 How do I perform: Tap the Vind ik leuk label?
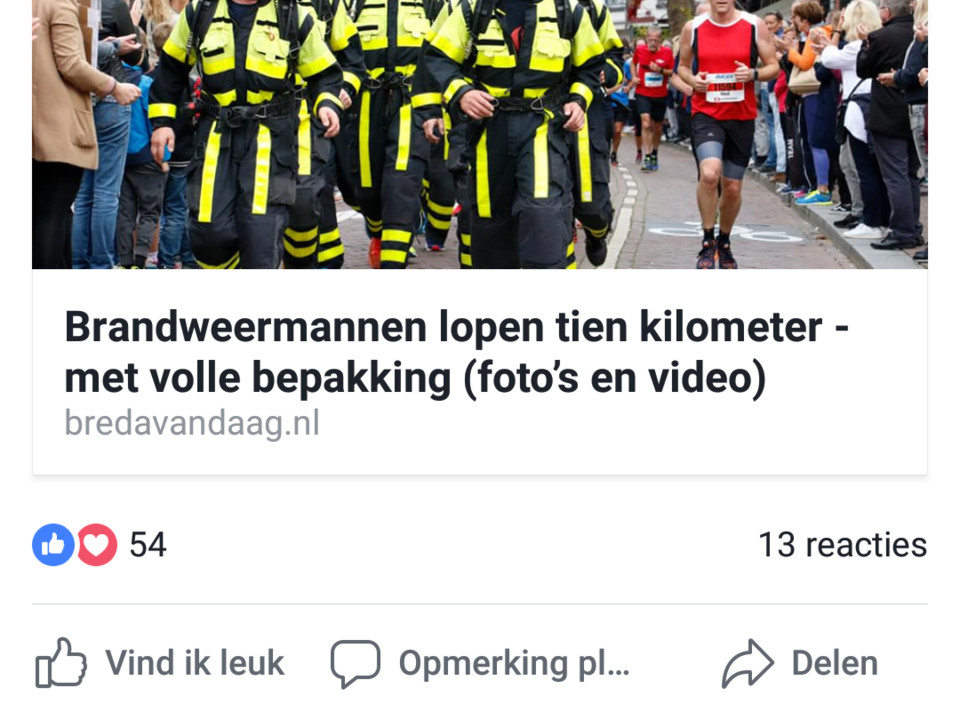click(195, 663)
